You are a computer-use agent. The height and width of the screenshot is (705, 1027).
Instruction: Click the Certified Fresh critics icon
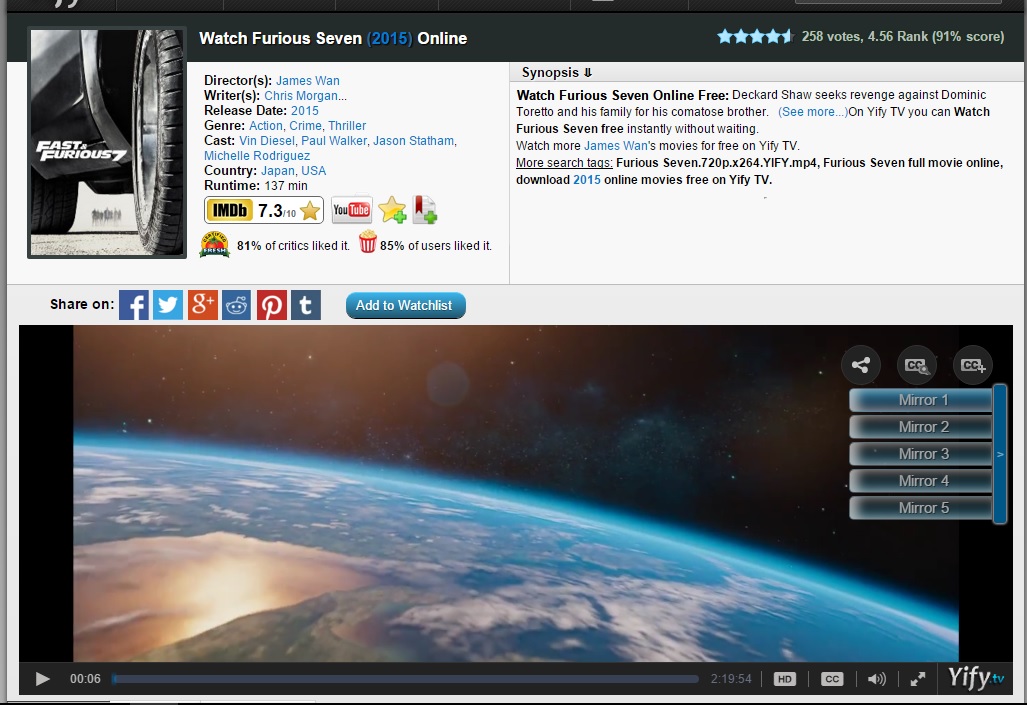tap(215, 244)
